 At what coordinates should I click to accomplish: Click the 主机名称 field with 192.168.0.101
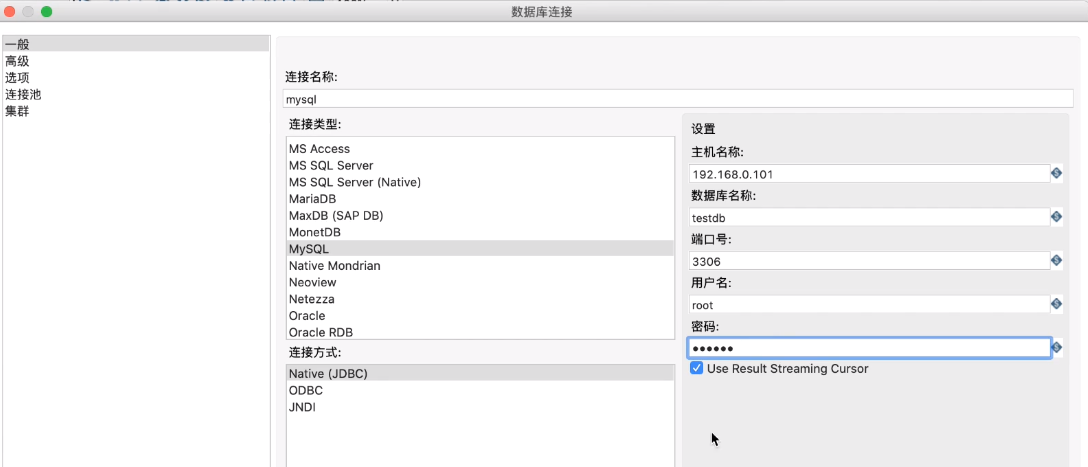coord(870,173)
